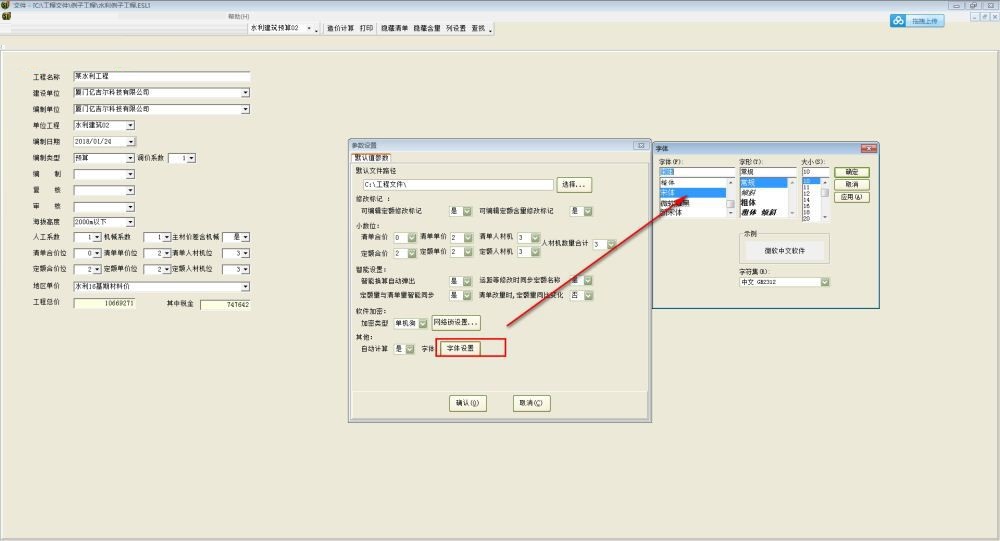Click 隐藏清单 toolbar item
Image resolution: width=1000 pixels, height=541 pixels.
pyautogui.click(x=394, y=29)
